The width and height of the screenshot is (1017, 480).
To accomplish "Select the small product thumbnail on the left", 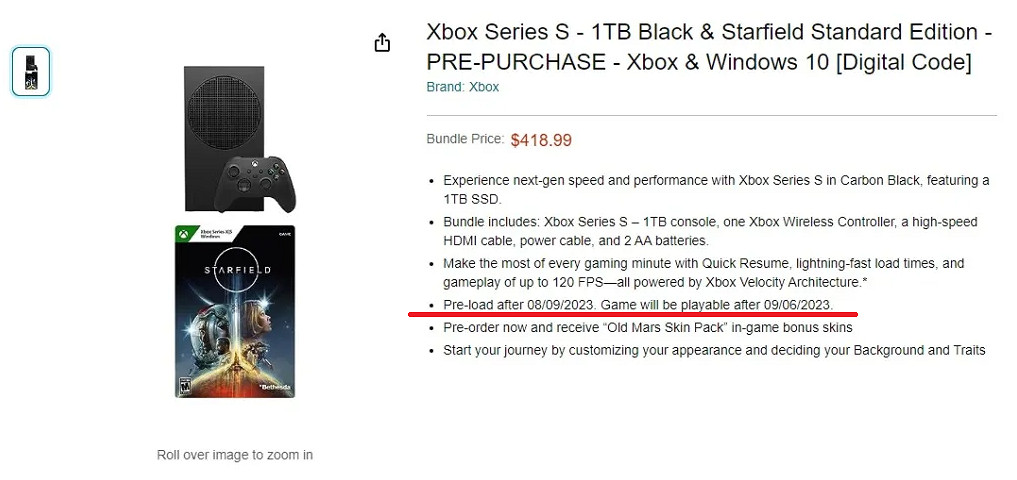I will tap(31, 72).
